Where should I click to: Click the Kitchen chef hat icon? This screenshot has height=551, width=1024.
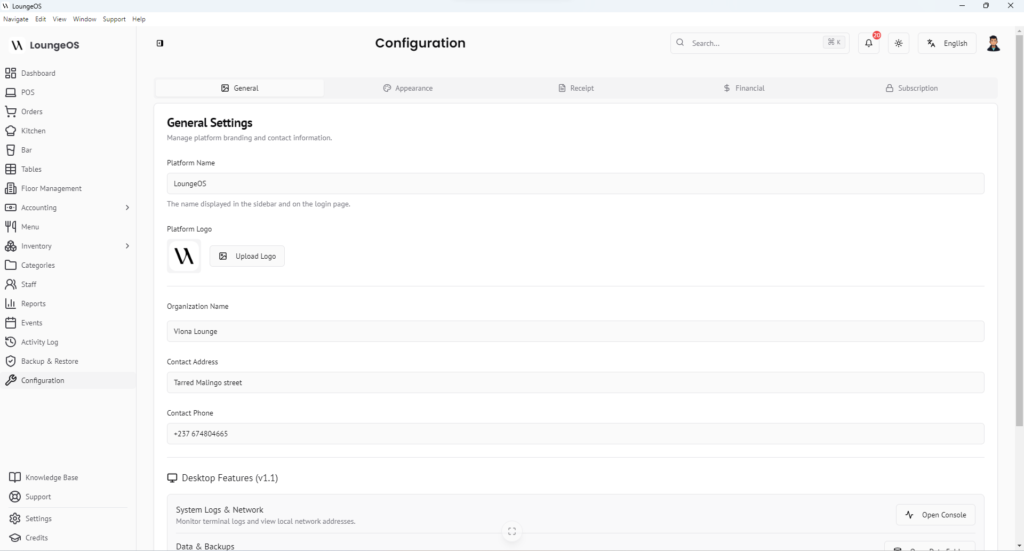point(11,131)
